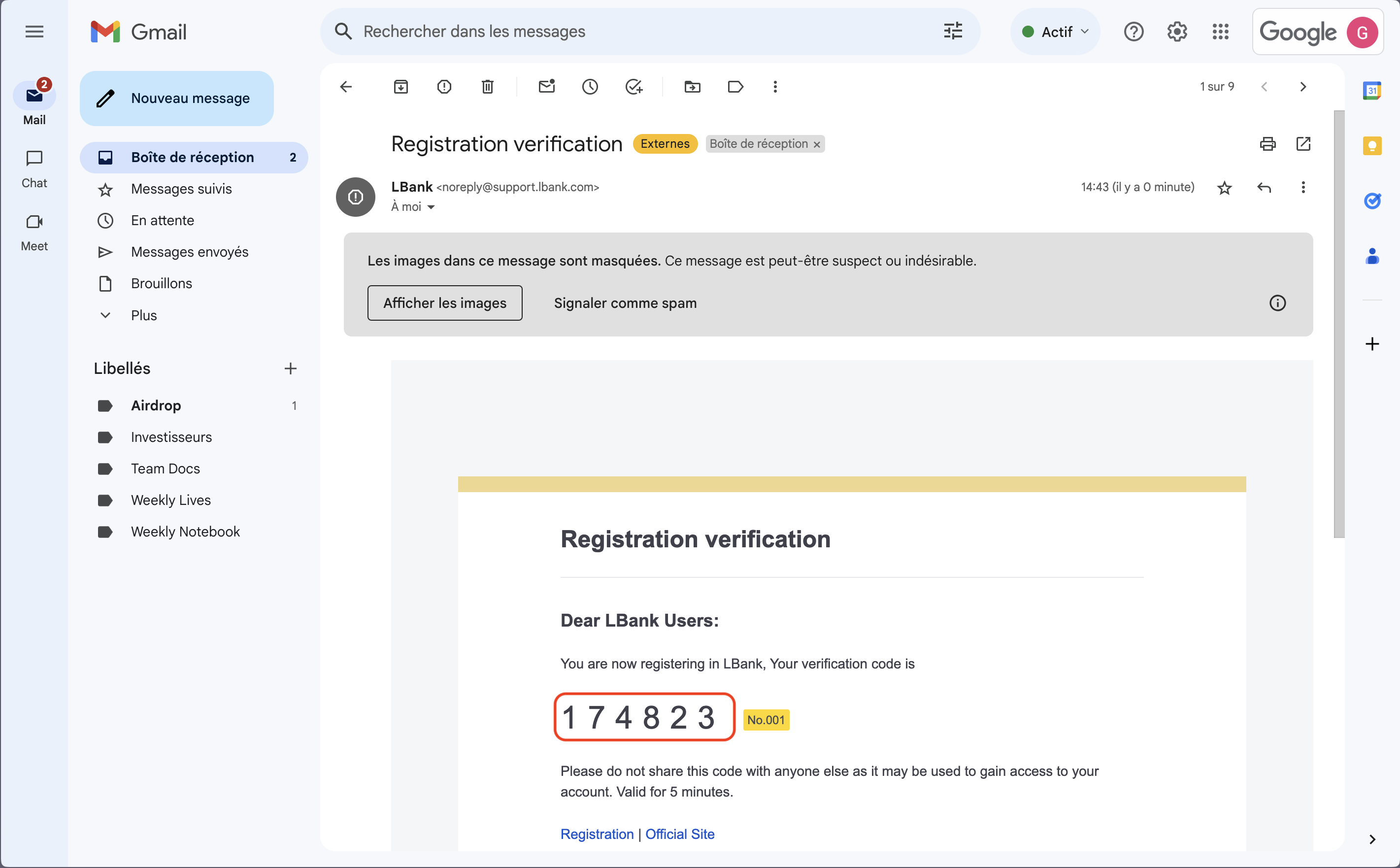Mark email as unread
The image size is (1400, 868).
(546, 87)
